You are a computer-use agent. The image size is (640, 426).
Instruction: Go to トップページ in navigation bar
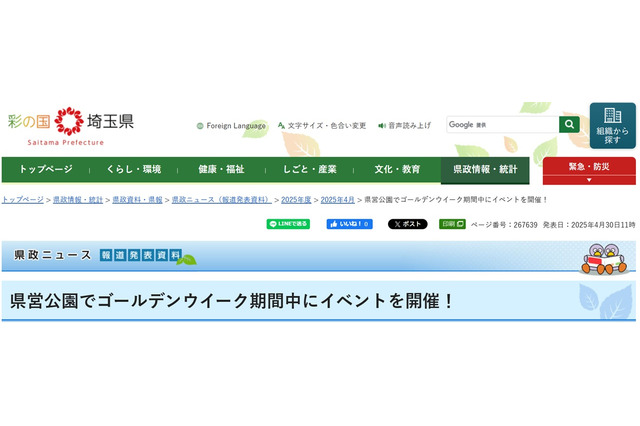click(x=46, y=169)
